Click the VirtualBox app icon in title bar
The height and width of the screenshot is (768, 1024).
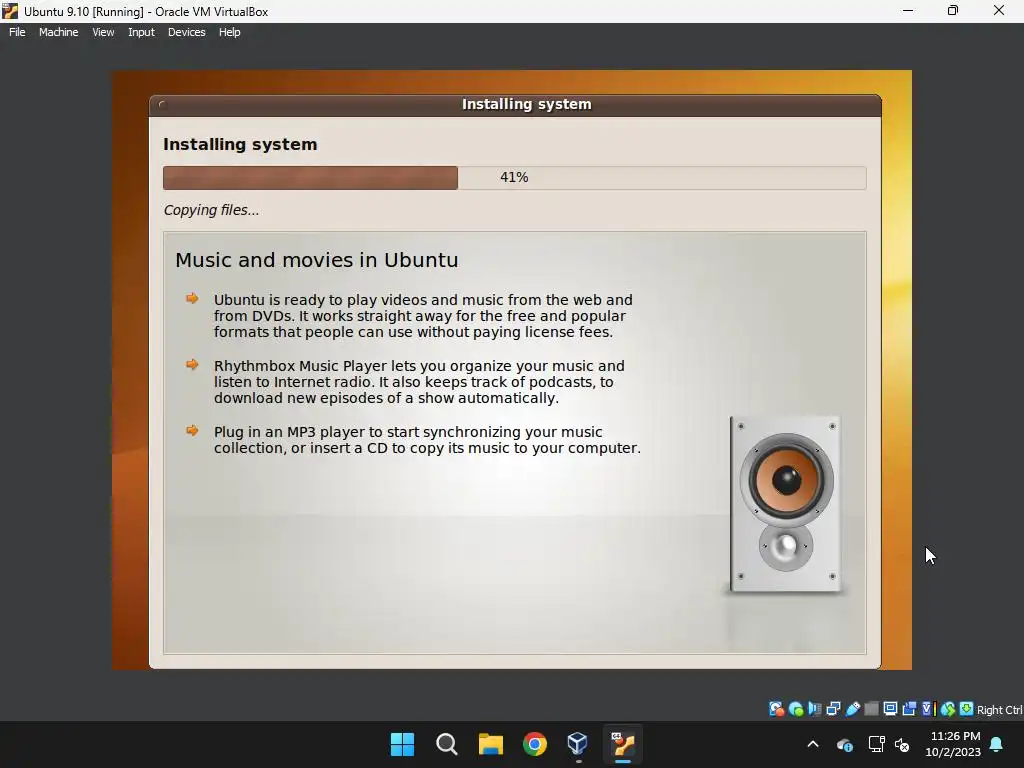coord(10,11)
